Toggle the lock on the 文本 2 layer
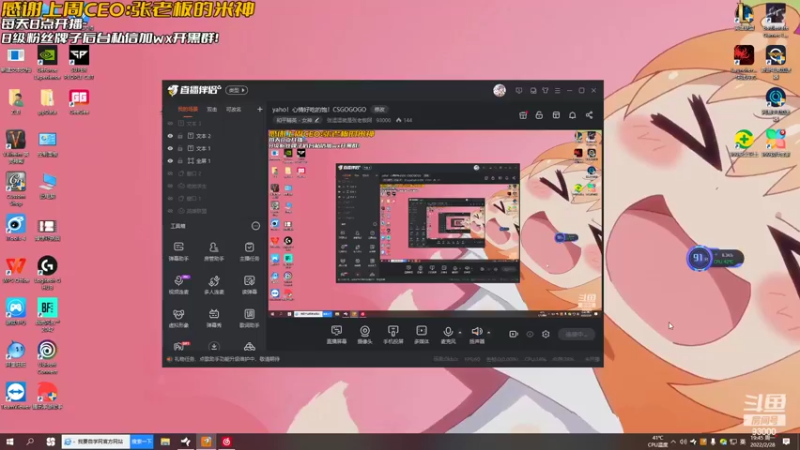 pos(180,136)
